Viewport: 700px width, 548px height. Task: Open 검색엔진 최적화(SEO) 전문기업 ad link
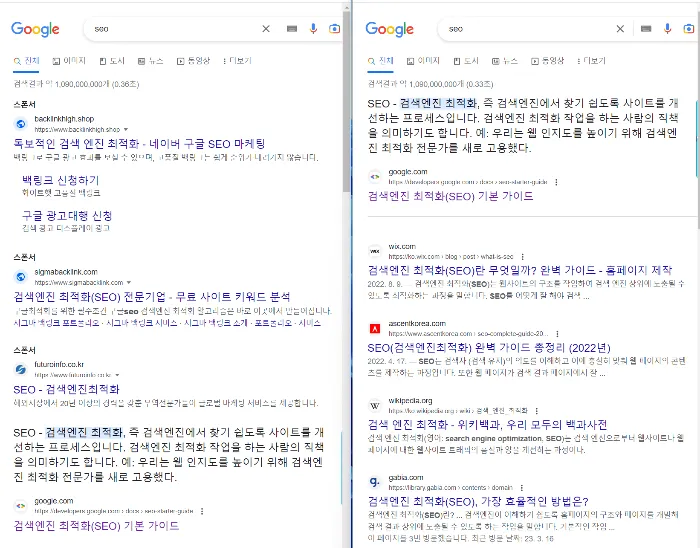[x=152, y=297]
